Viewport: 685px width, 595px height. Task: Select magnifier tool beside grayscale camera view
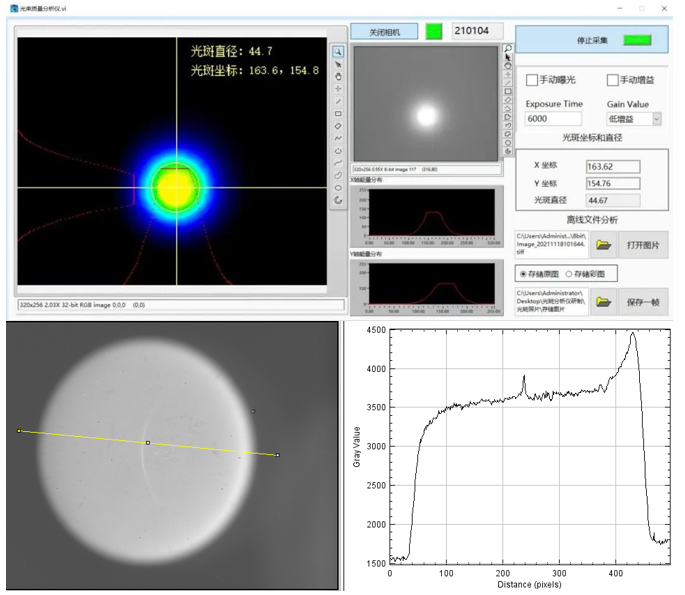508,48
